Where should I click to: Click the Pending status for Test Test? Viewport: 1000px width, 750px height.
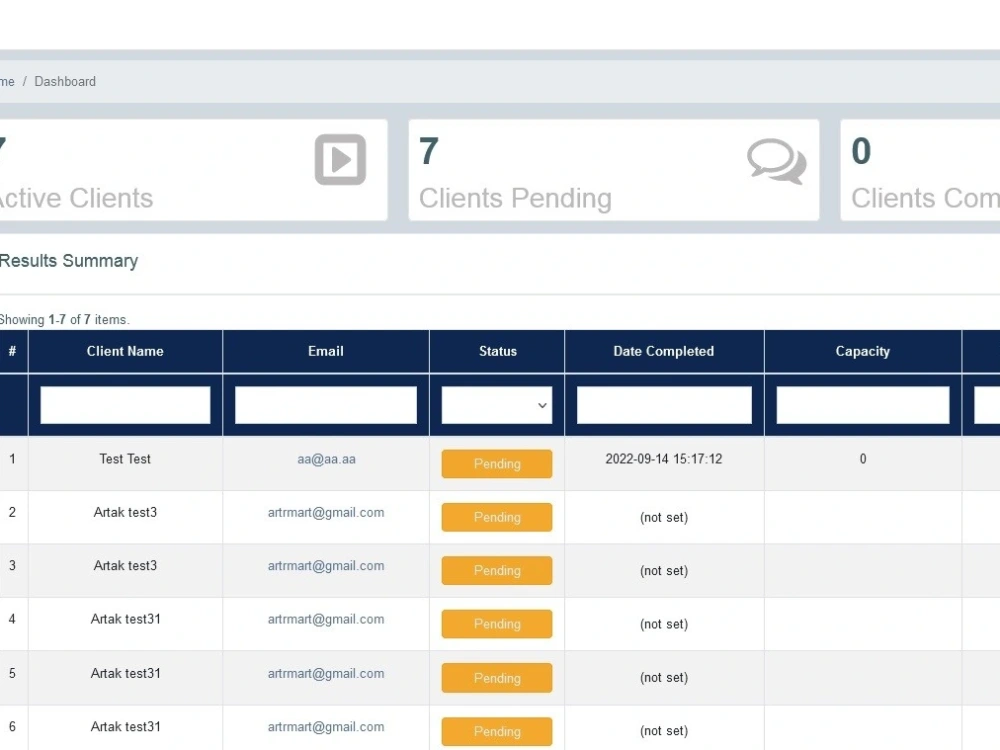point(497,464)
